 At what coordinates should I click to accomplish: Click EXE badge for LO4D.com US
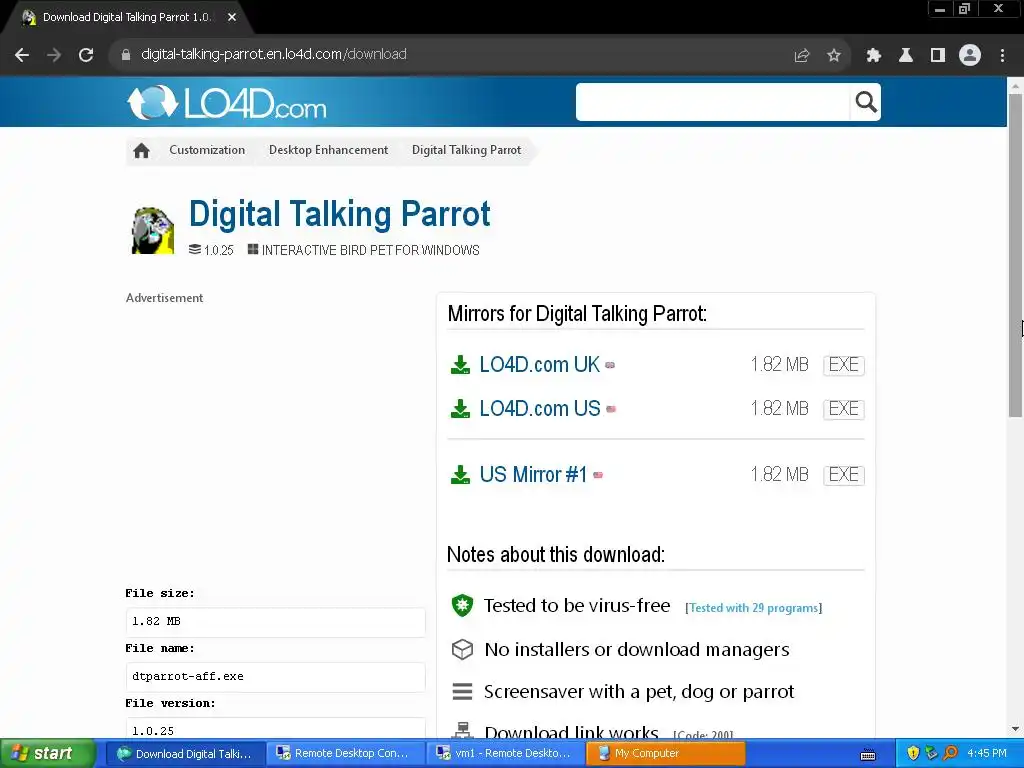(844, 409)
